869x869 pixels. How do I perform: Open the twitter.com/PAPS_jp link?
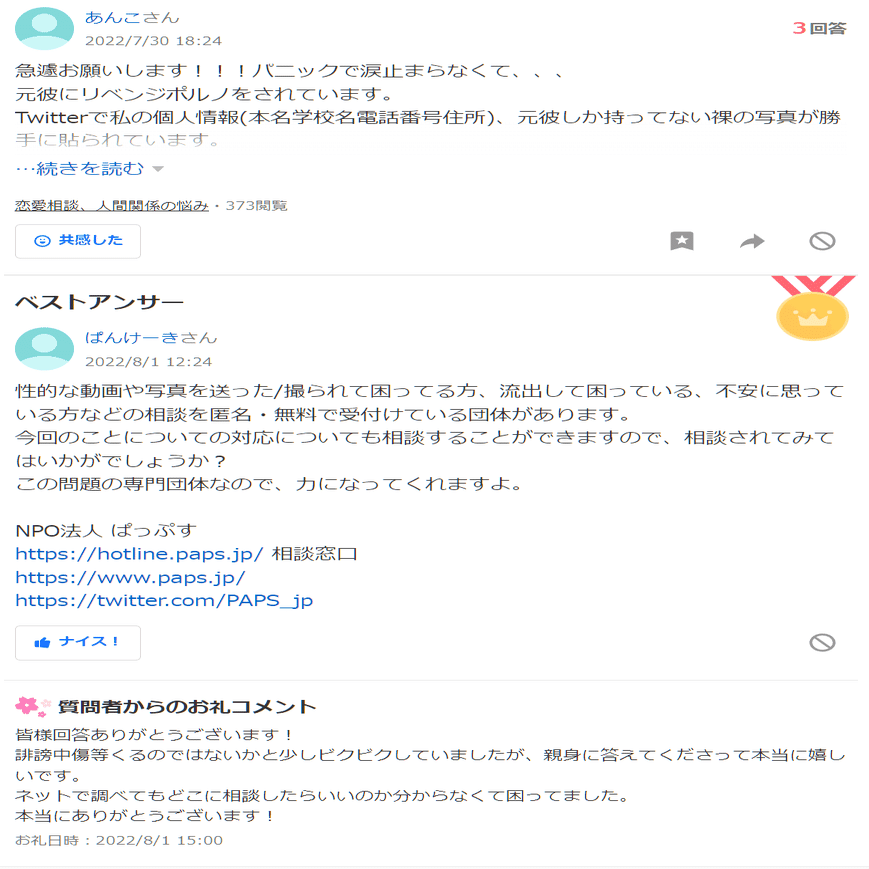pos(164,601)
